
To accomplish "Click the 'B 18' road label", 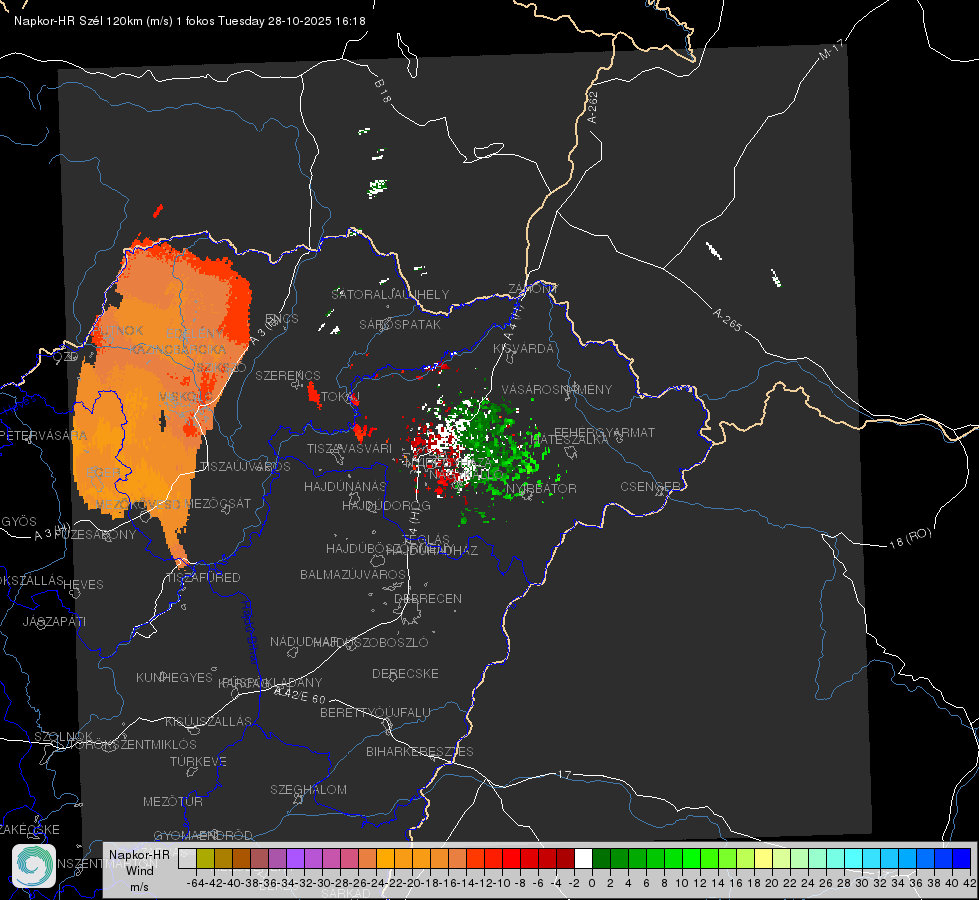I will (x=383, y=91).
